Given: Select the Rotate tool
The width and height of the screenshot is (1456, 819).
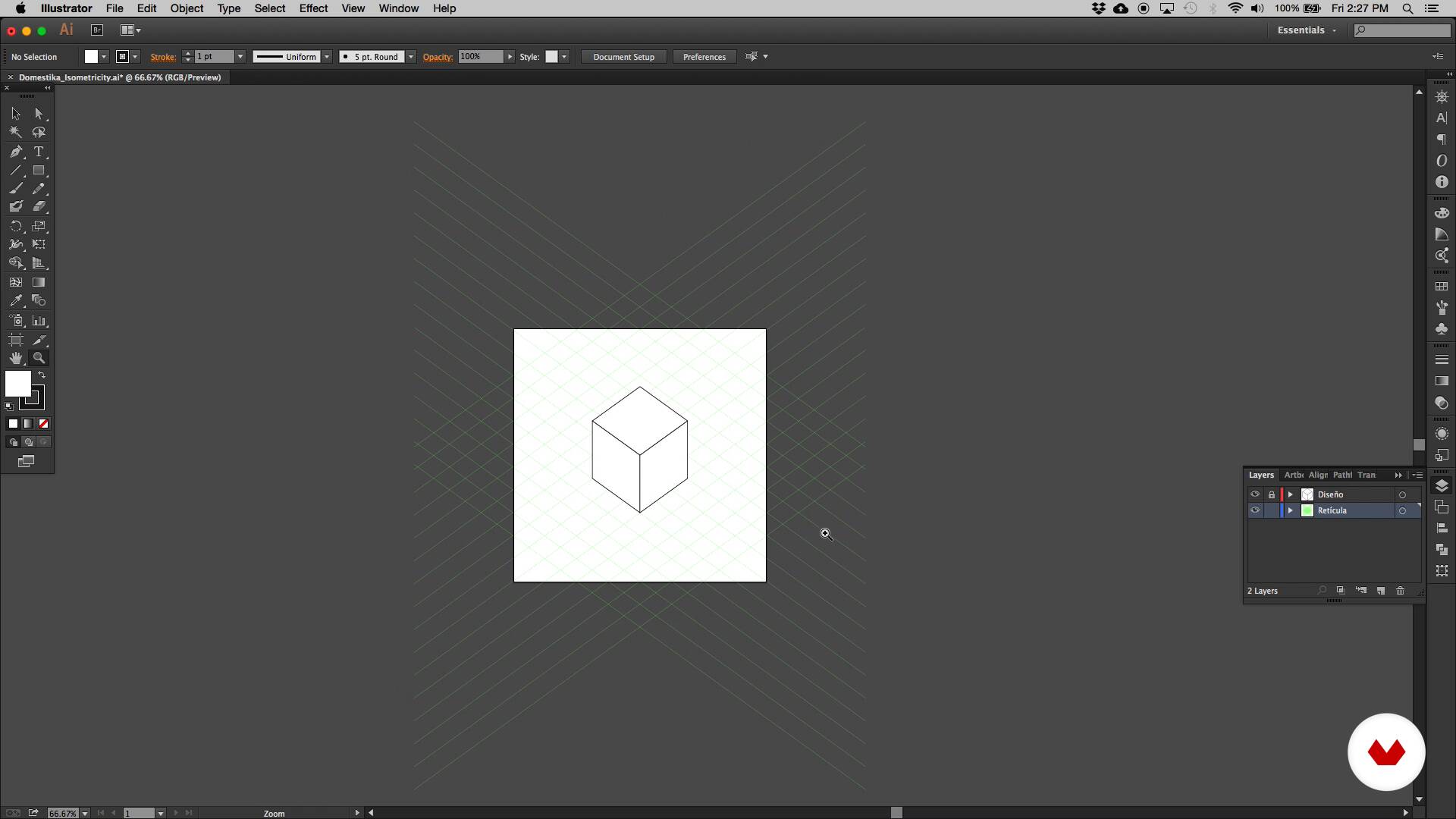Looking at the screenshot, I should pyautogui.click(x=16, y=226).
